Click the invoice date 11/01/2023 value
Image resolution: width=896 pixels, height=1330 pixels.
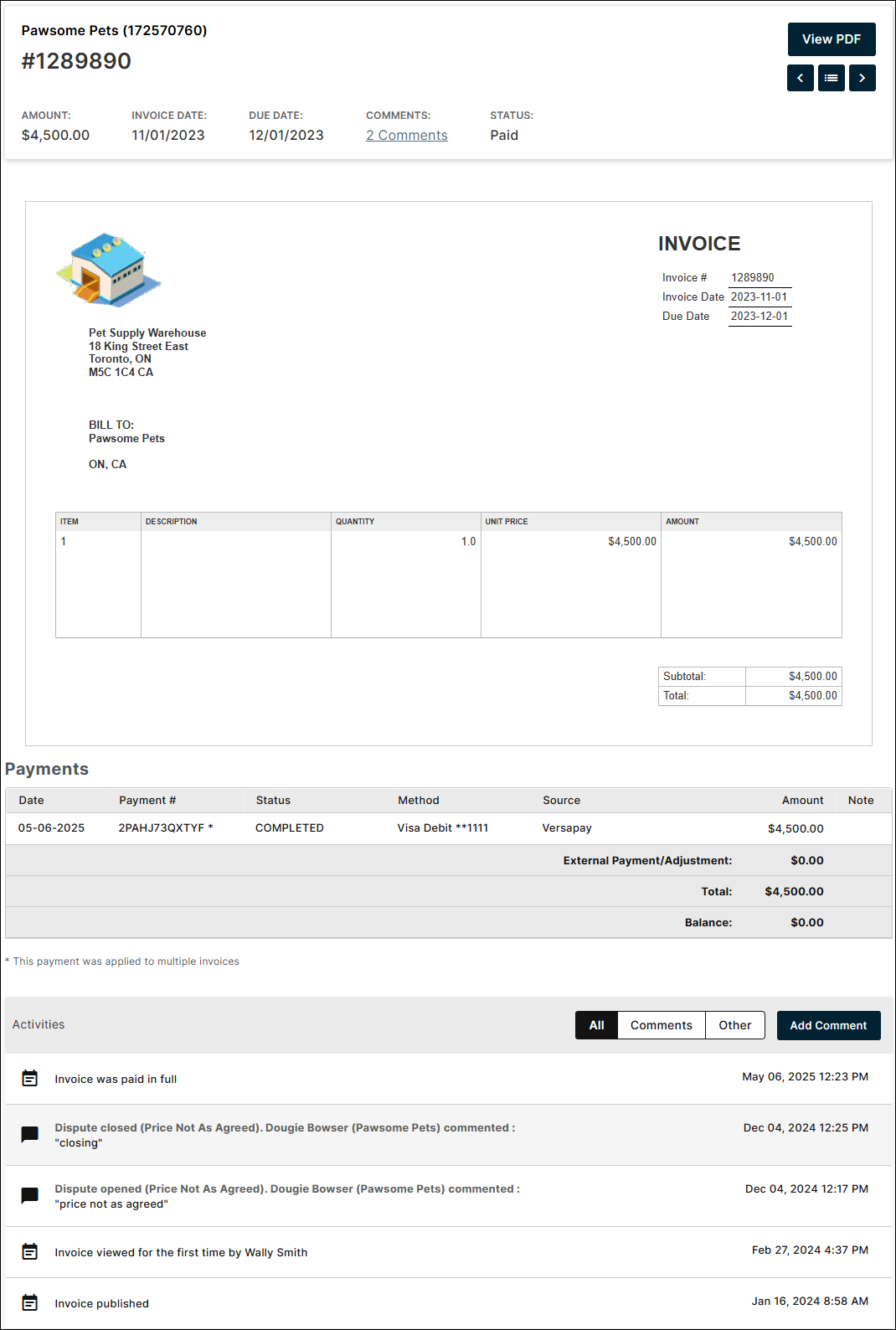pos(168,135)
